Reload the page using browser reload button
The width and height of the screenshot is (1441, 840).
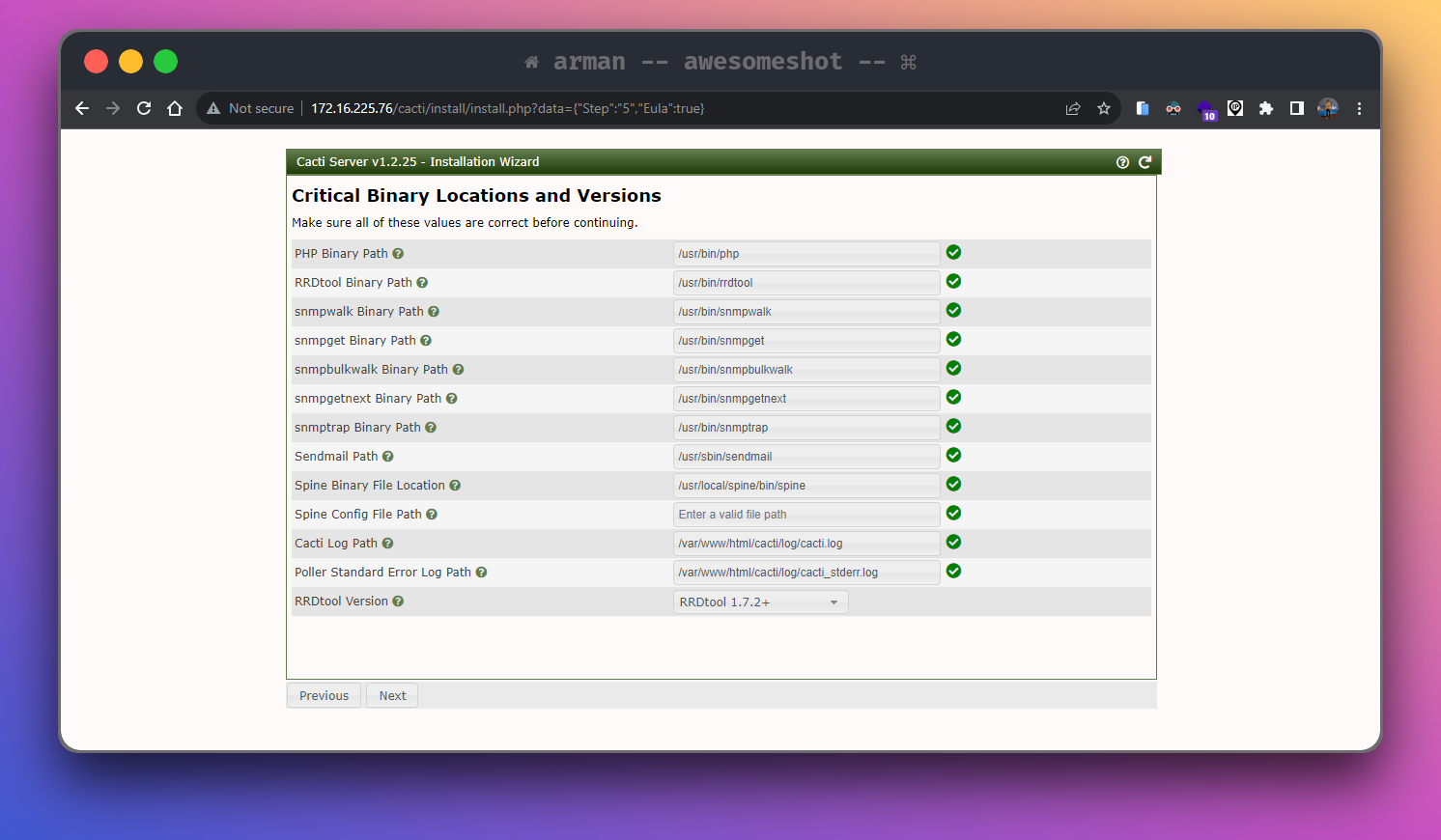(144, 108)
